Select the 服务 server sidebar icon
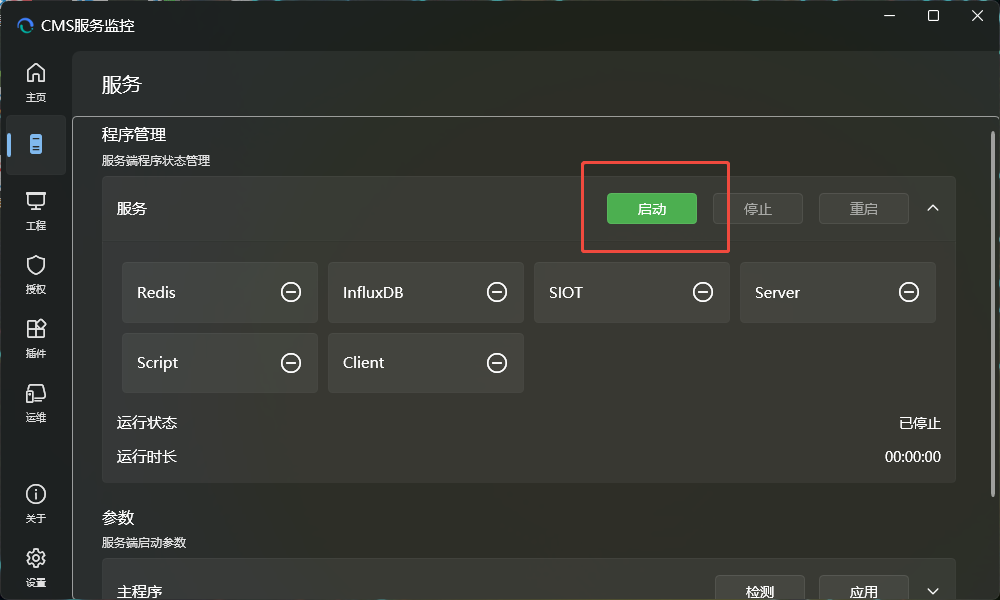 tap(36, 145)
